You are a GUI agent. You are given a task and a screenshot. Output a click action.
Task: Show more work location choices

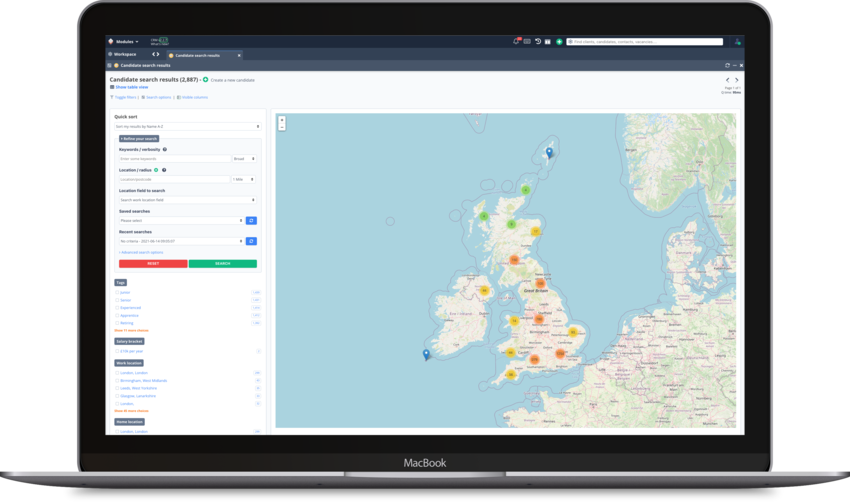click(131, 411)
